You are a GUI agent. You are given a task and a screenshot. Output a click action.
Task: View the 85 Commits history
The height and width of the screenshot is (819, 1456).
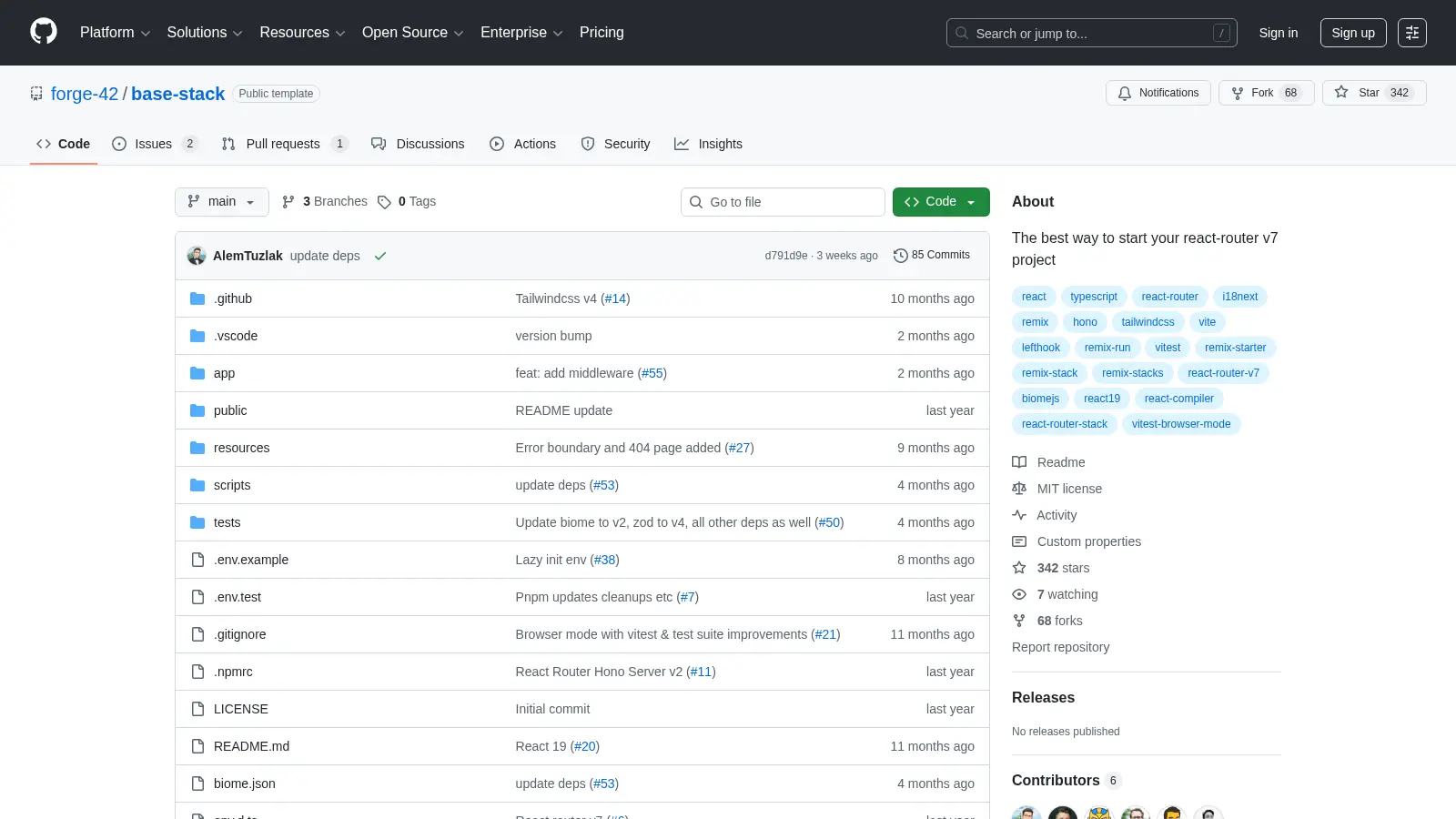pyautogui.click(x=932, y=255)
